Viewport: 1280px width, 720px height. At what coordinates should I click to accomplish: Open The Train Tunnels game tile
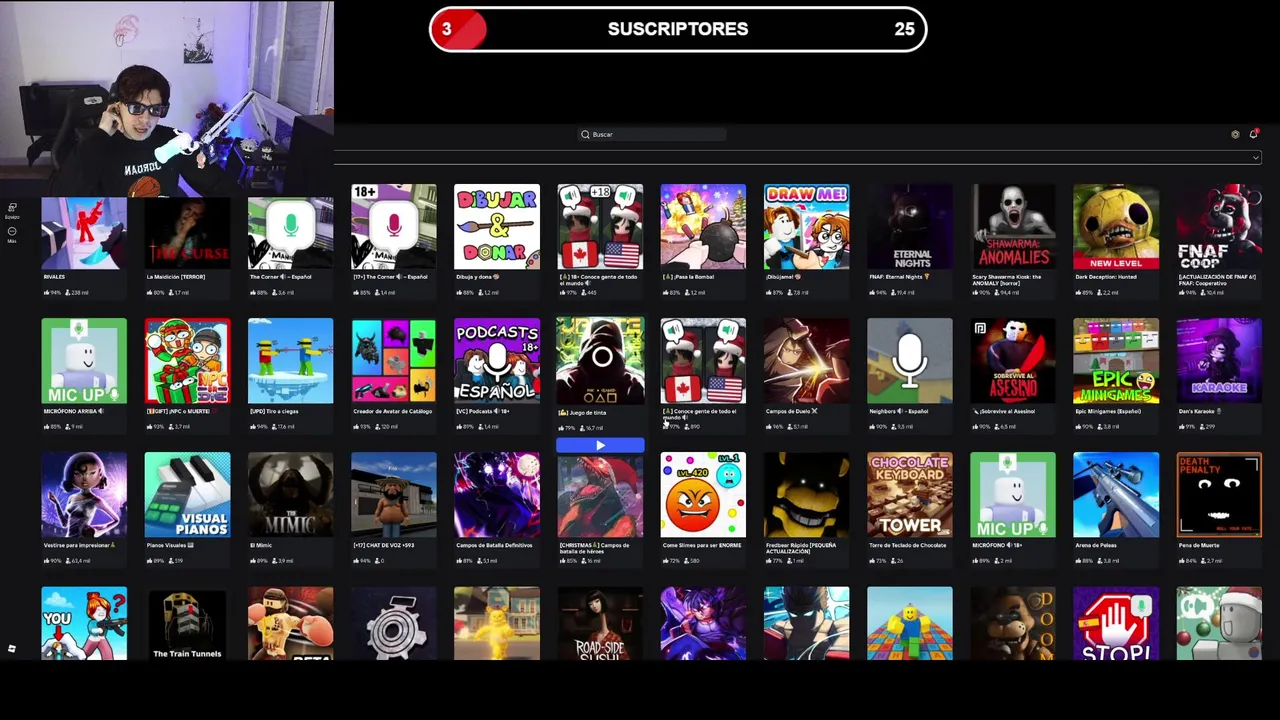click(187, 624)
